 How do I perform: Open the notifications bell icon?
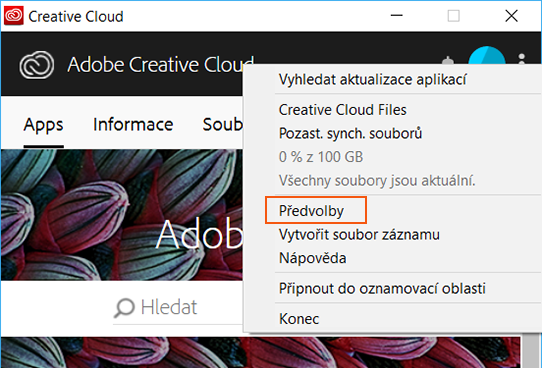(x=448, y=60)
